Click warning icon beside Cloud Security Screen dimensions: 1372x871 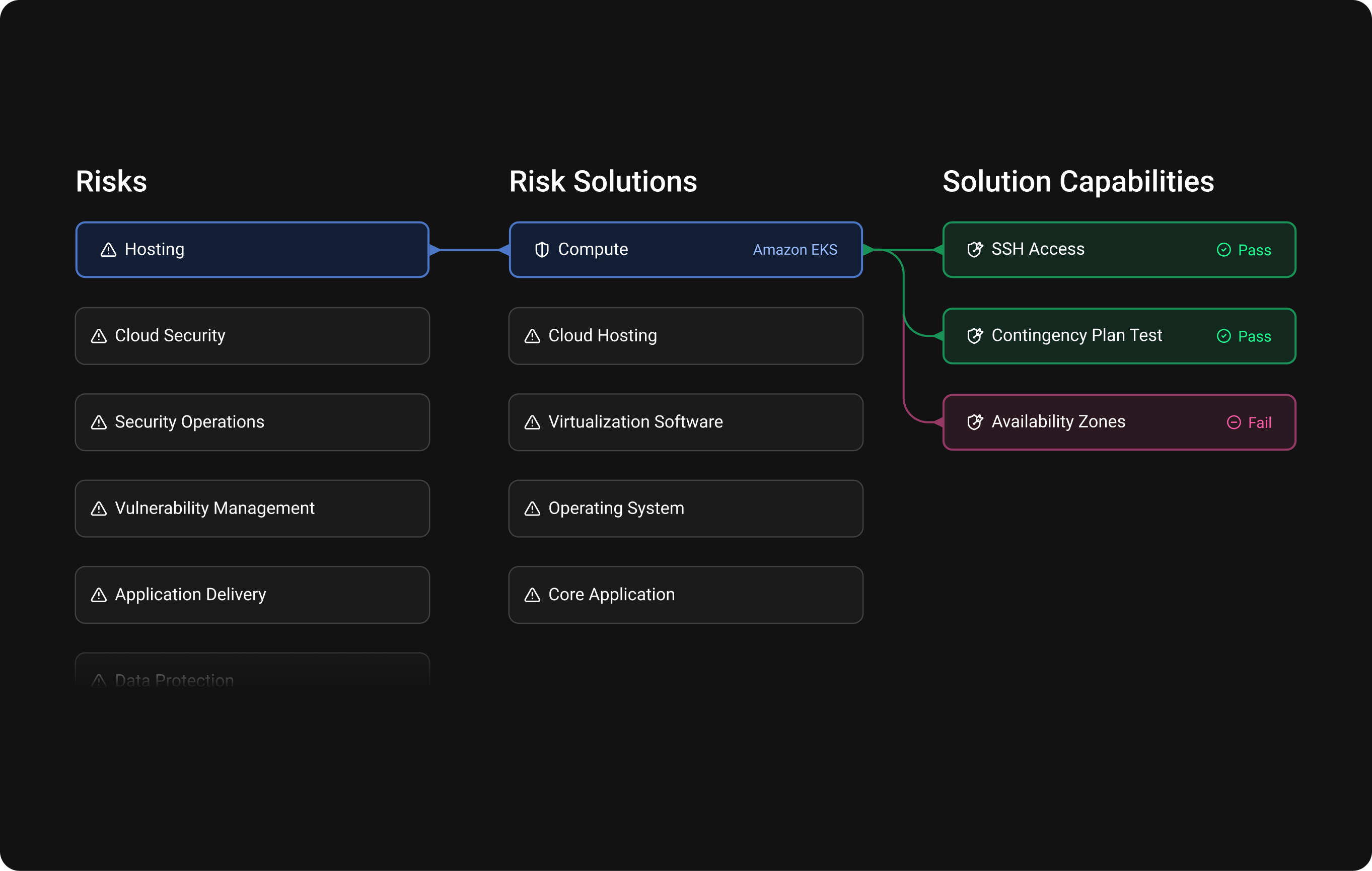click(x=99, y=336)
